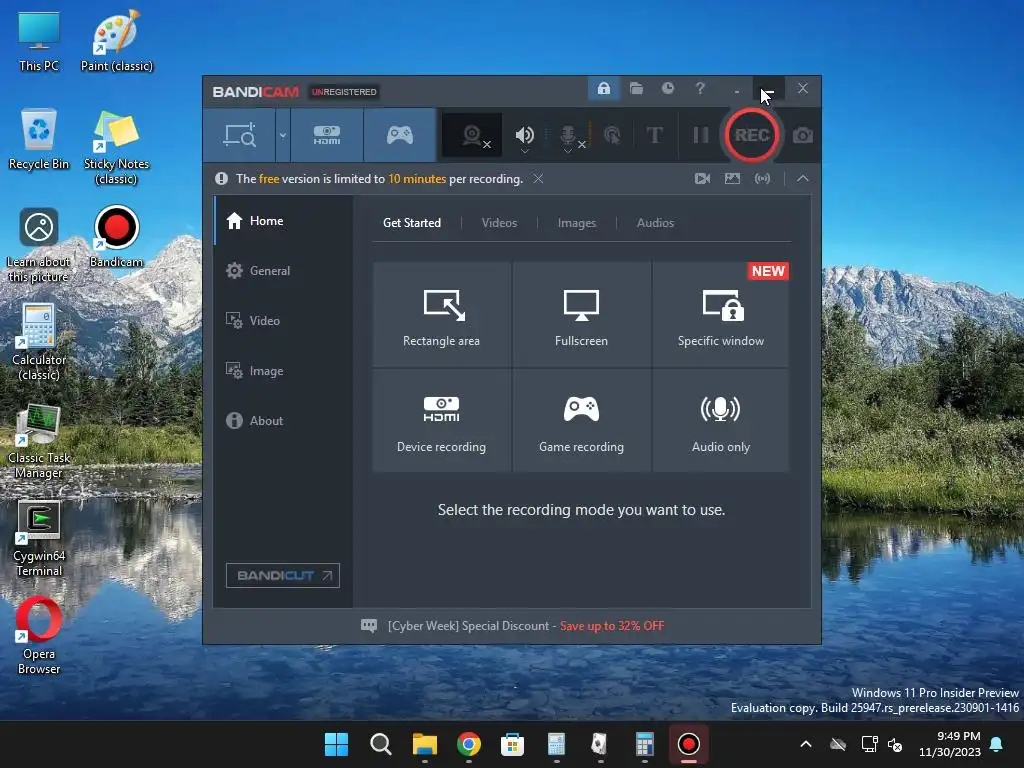Open the Home section in sidebar
Image resolution: width=1024 pixels, height=768 pixels.
(x=283, y=221)
